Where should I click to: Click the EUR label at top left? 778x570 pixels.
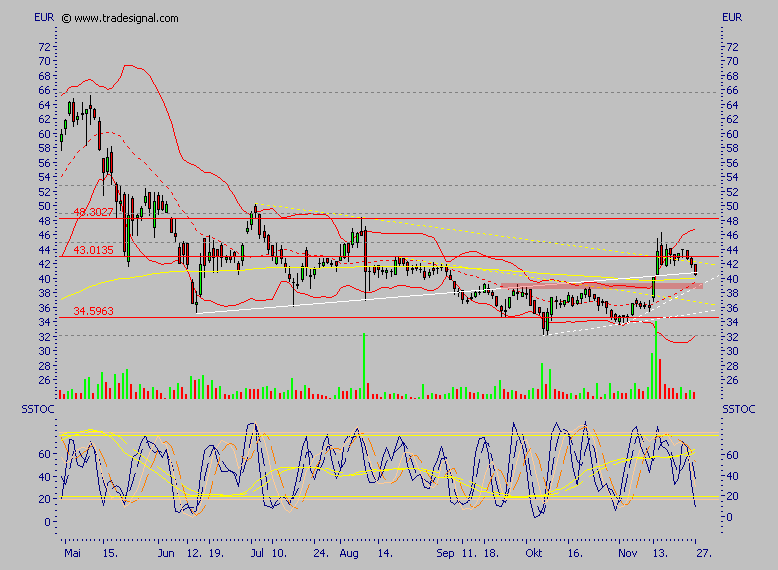point(44,17)
